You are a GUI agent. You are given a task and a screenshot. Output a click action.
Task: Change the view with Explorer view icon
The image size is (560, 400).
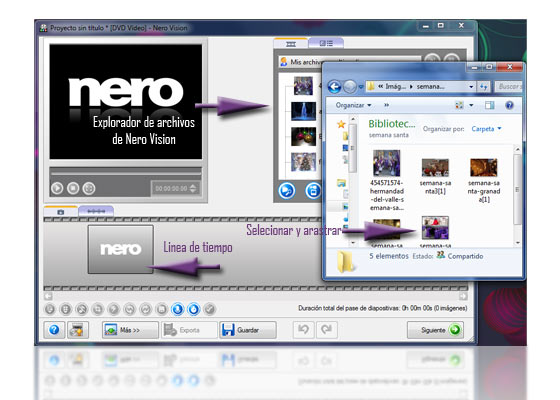pyautogui.click(x=459, y=105)
